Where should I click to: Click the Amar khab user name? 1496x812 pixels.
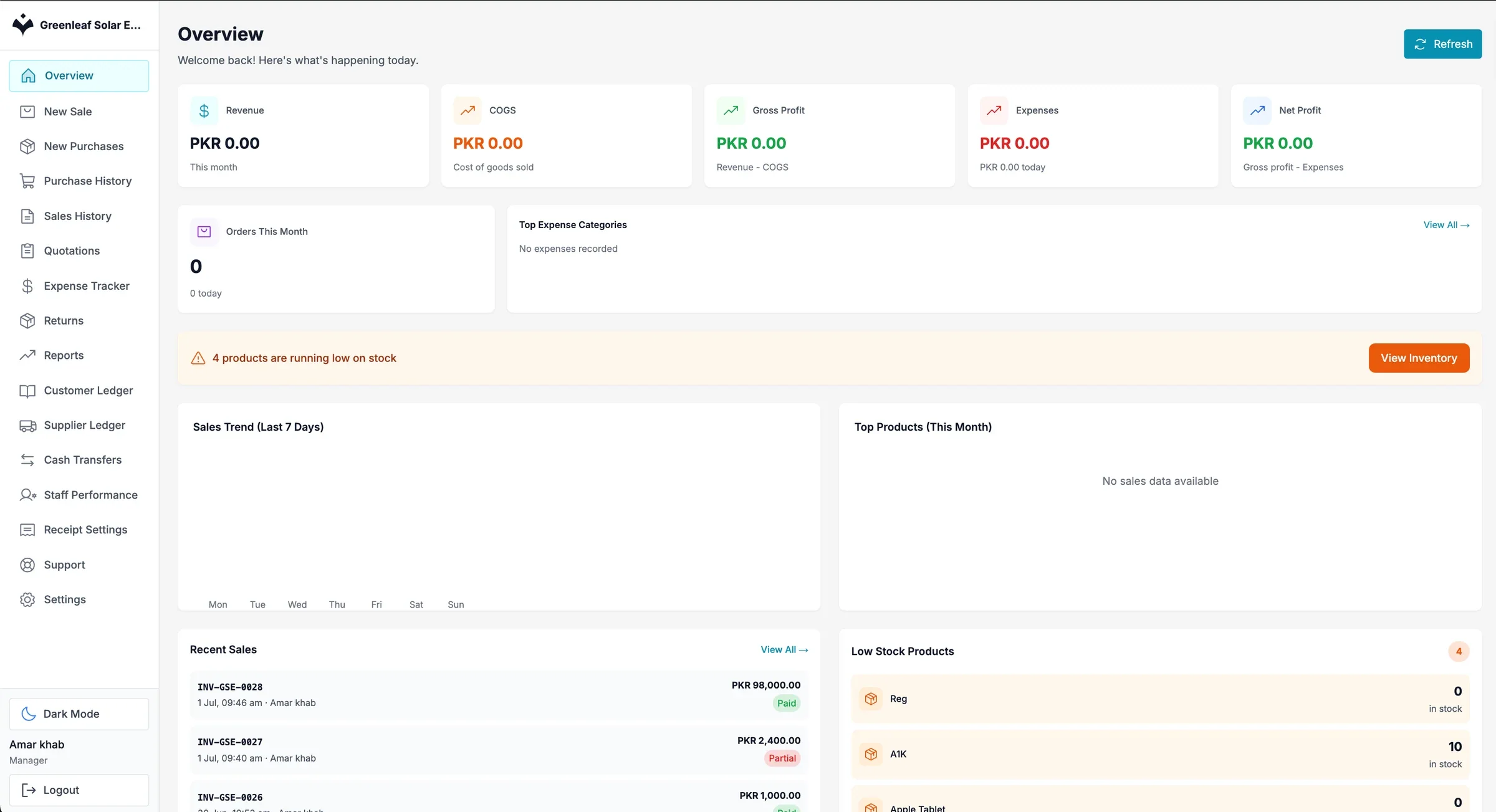point(37,745)
